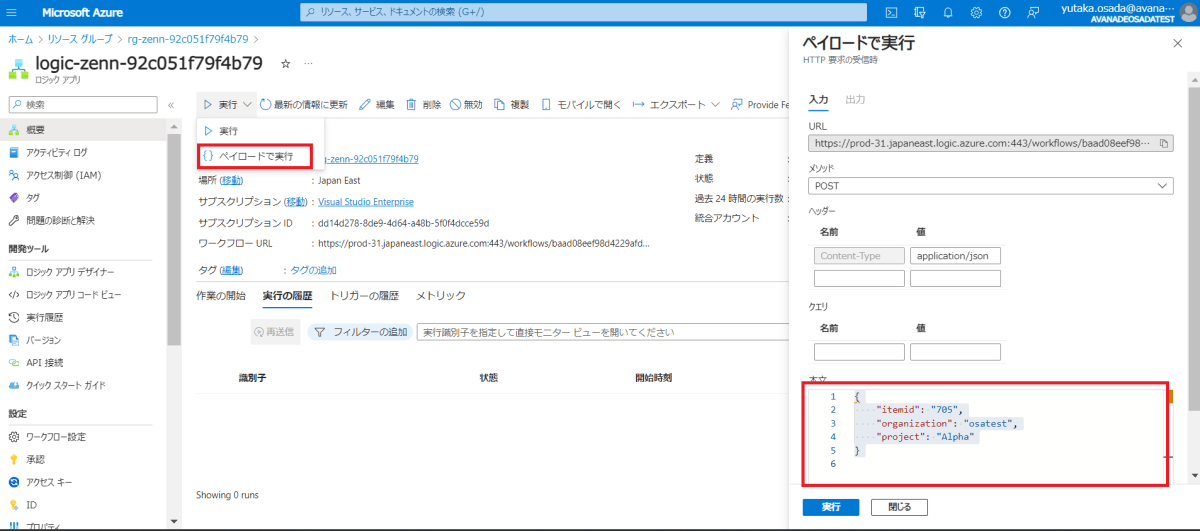Pin logic-zenn resource with the star icon
The width and height of the screenshot is (1200, 531).
pos(286,63)
